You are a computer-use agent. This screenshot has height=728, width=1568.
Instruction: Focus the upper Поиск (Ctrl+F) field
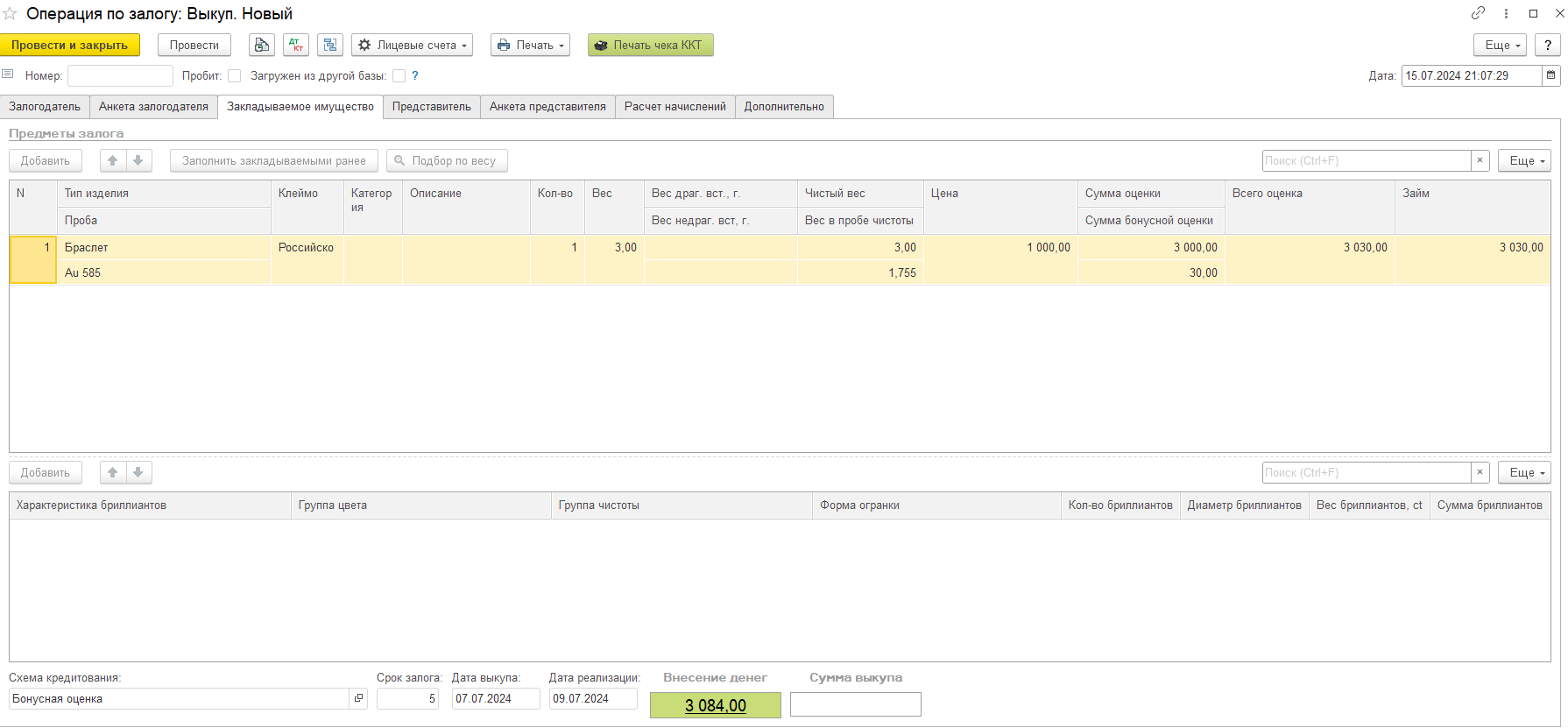[x=1367, y=160]
